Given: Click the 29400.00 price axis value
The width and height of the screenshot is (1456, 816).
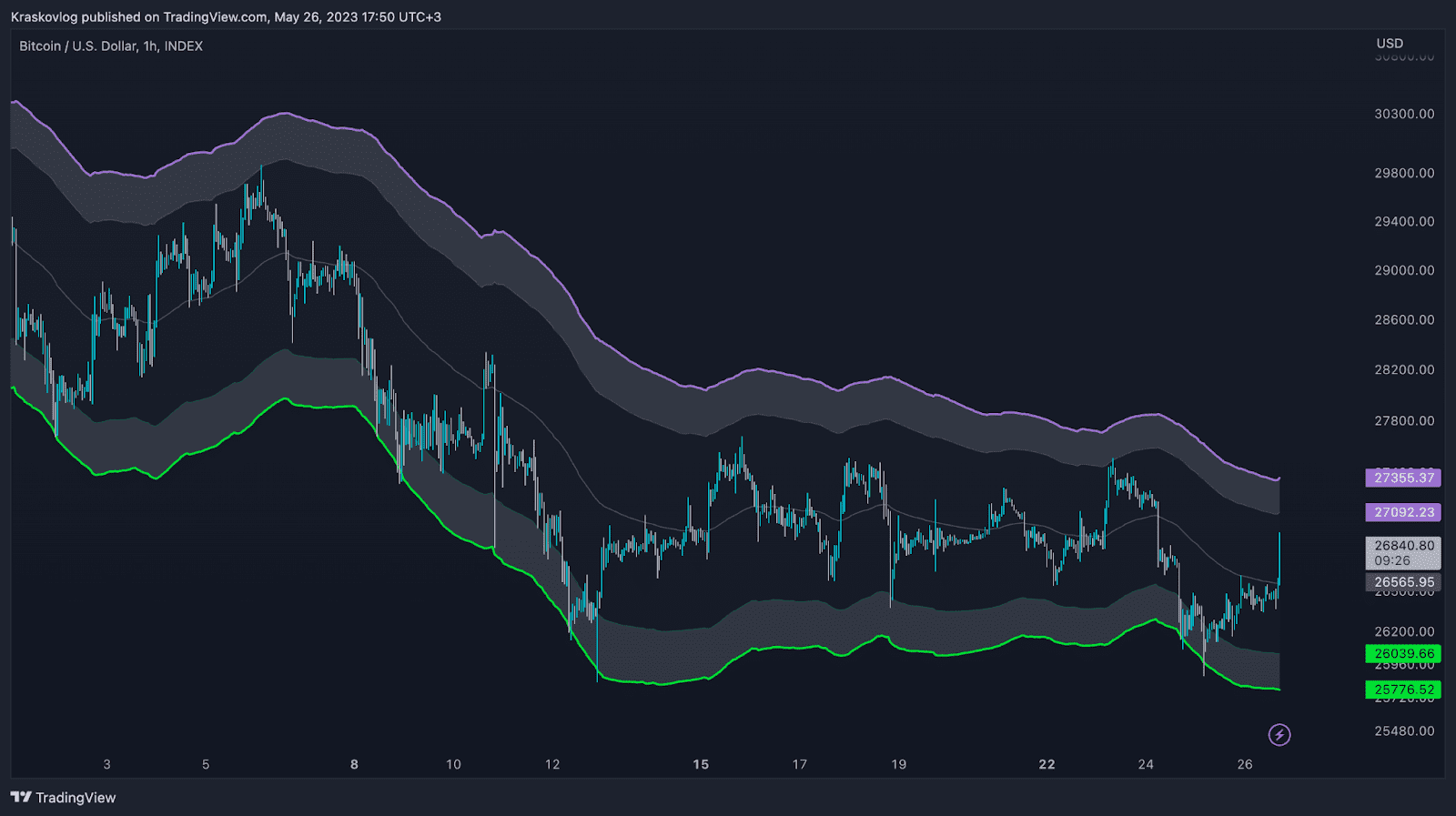Looking at the screenshot, I should 1404,221.
